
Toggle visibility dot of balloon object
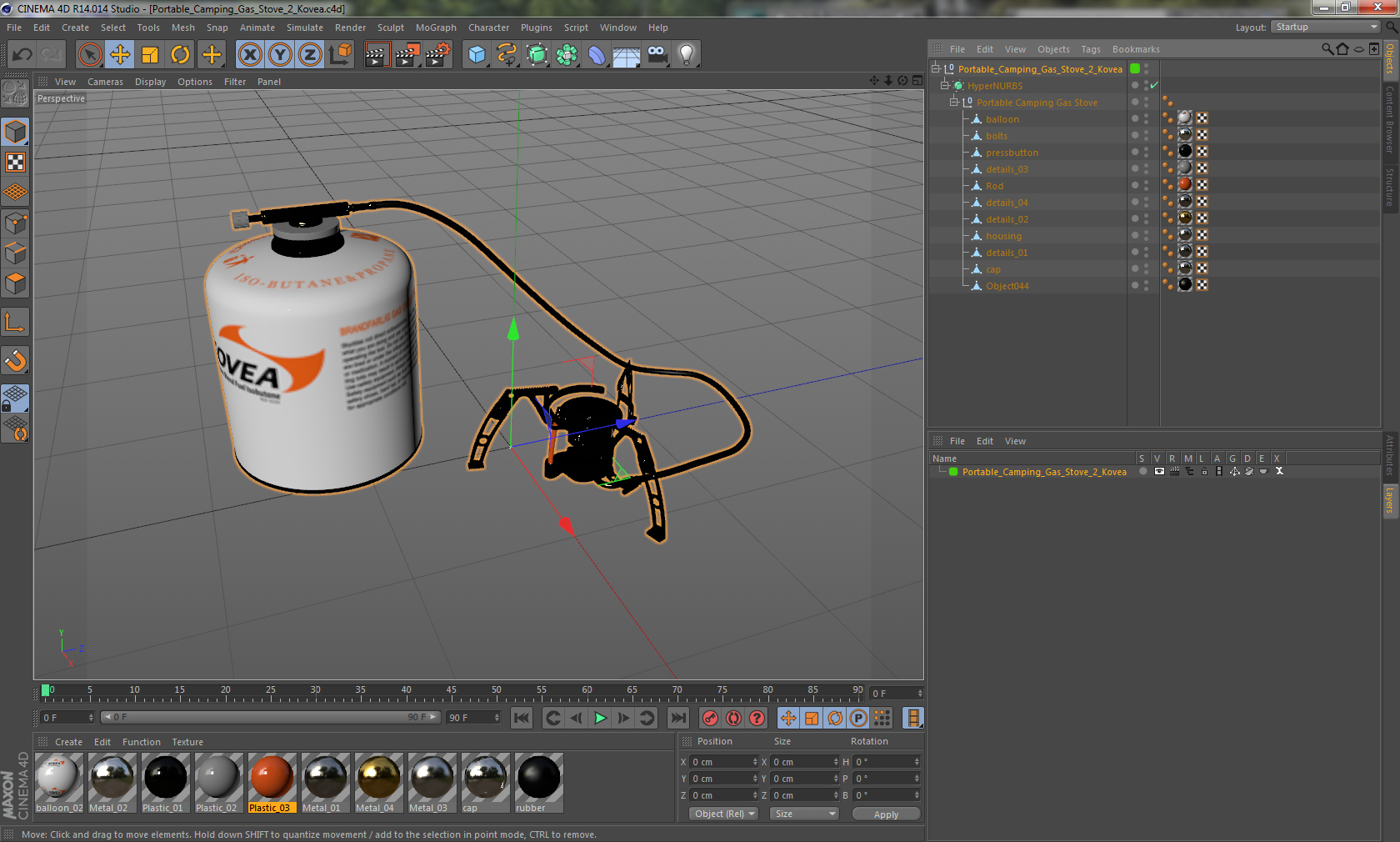[x=1134, y=118]
